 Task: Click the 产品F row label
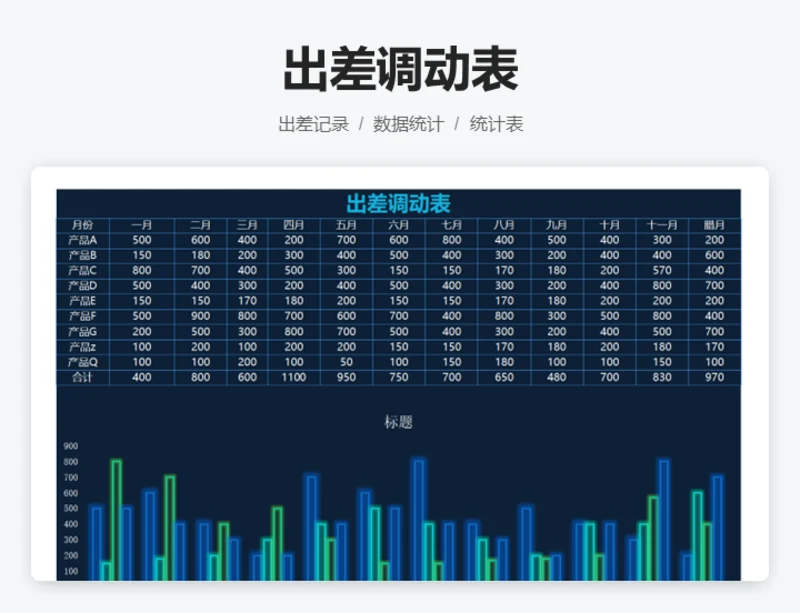coord(83,316)
